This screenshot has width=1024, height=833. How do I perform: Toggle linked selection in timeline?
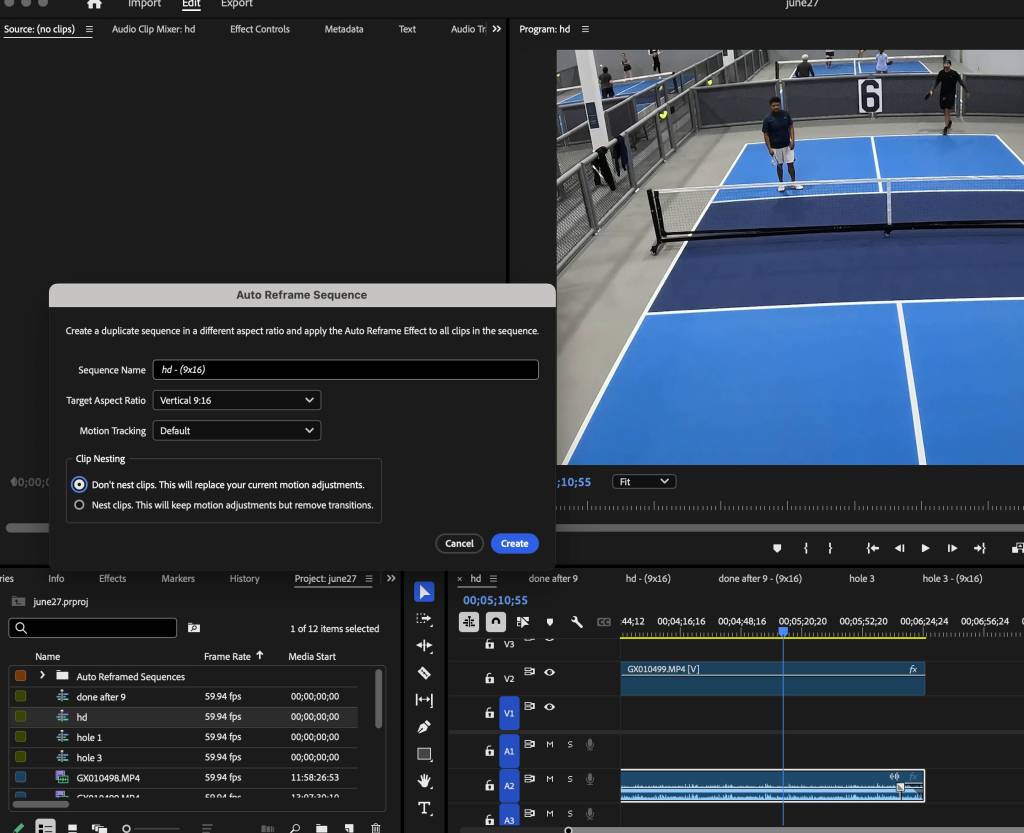point(522,621)
